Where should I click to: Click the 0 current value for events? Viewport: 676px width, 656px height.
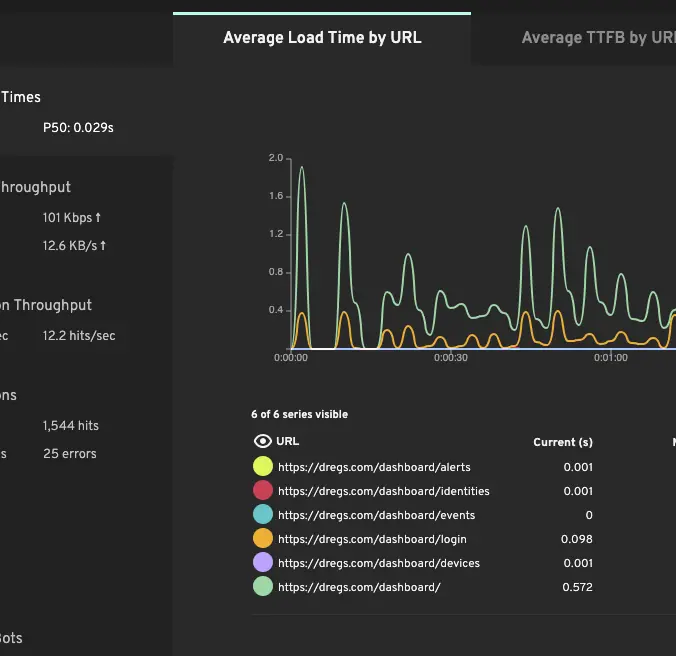[x=589, y=515]
